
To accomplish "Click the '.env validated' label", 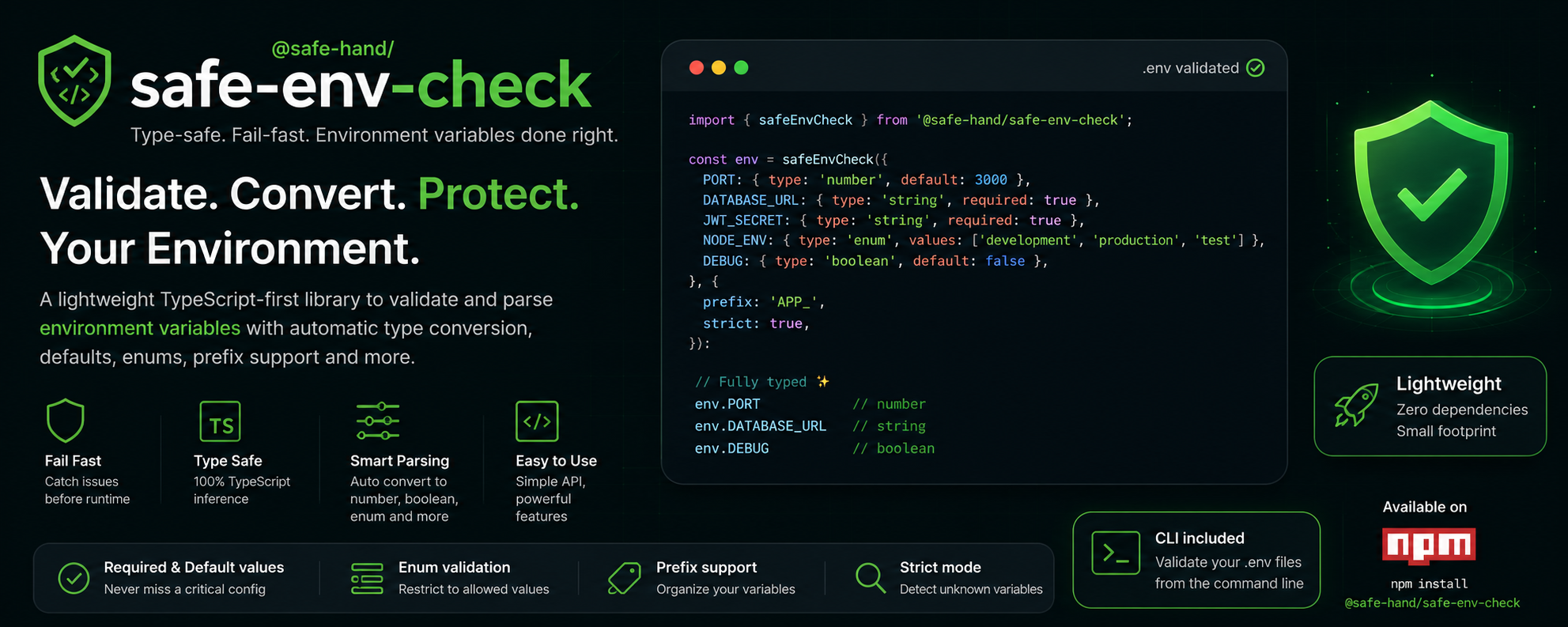I will click(x=1190, y=68).
